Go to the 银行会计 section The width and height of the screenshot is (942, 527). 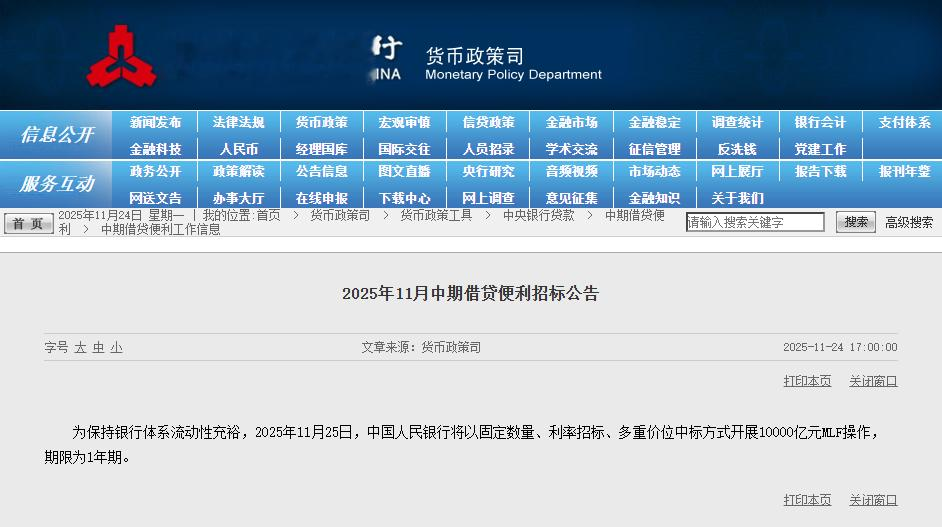820,123
